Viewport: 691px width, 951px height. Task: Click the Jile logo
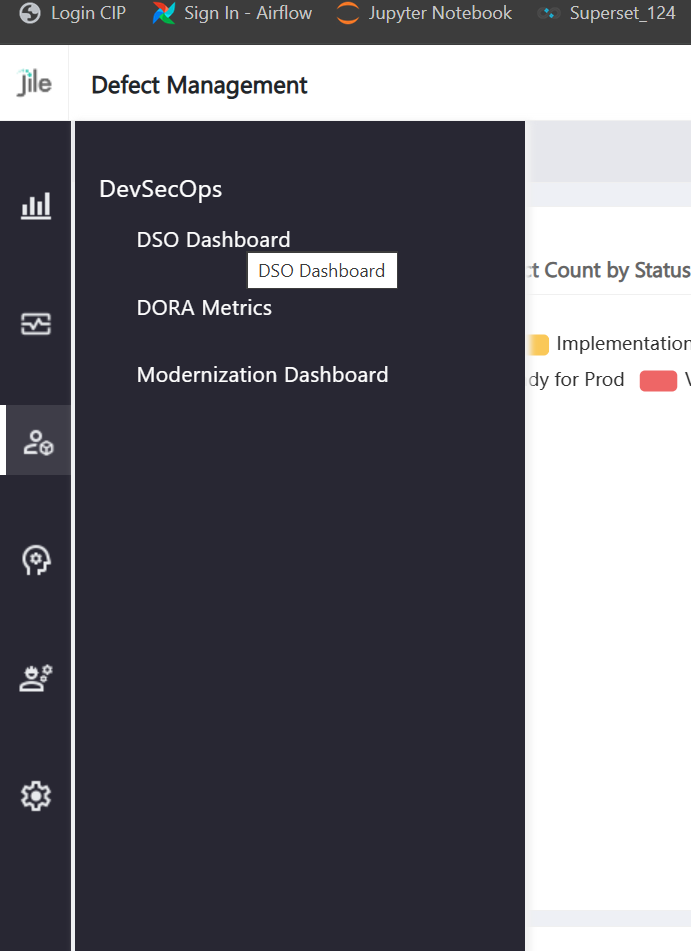point(34,85)
